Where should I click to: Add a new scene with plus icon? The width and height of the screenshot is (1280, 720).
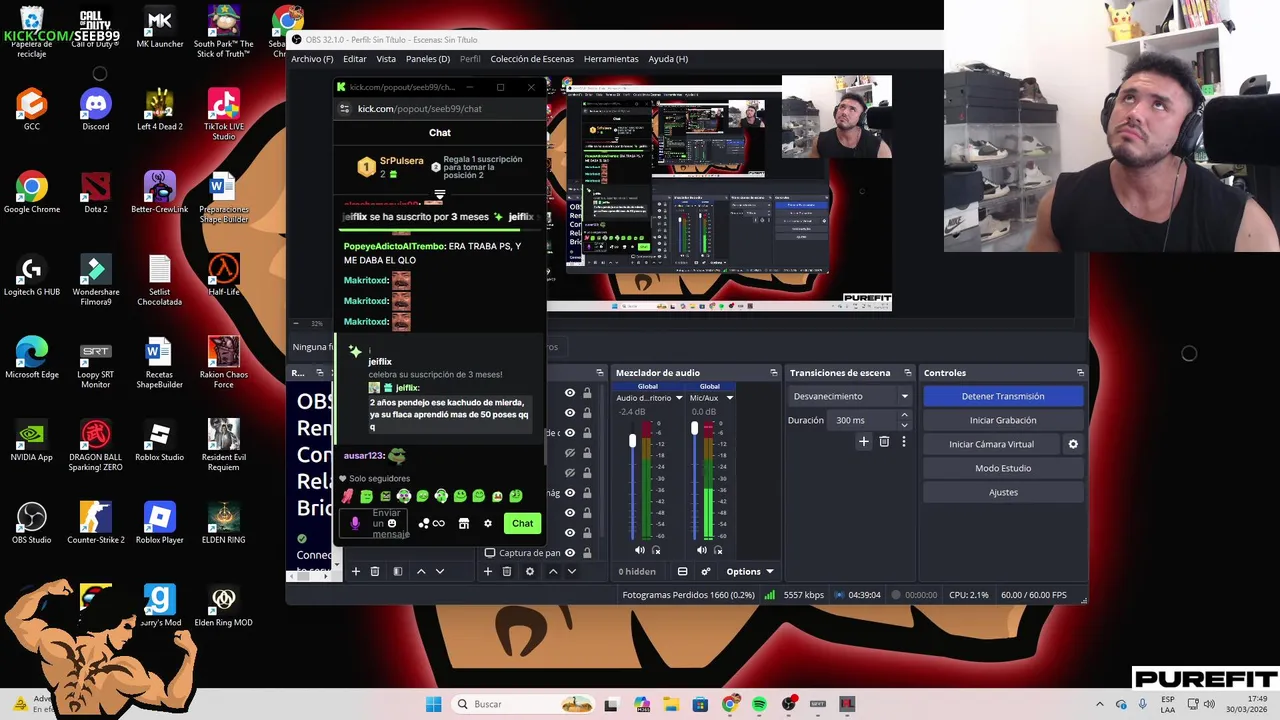click(x=355, y=571)
